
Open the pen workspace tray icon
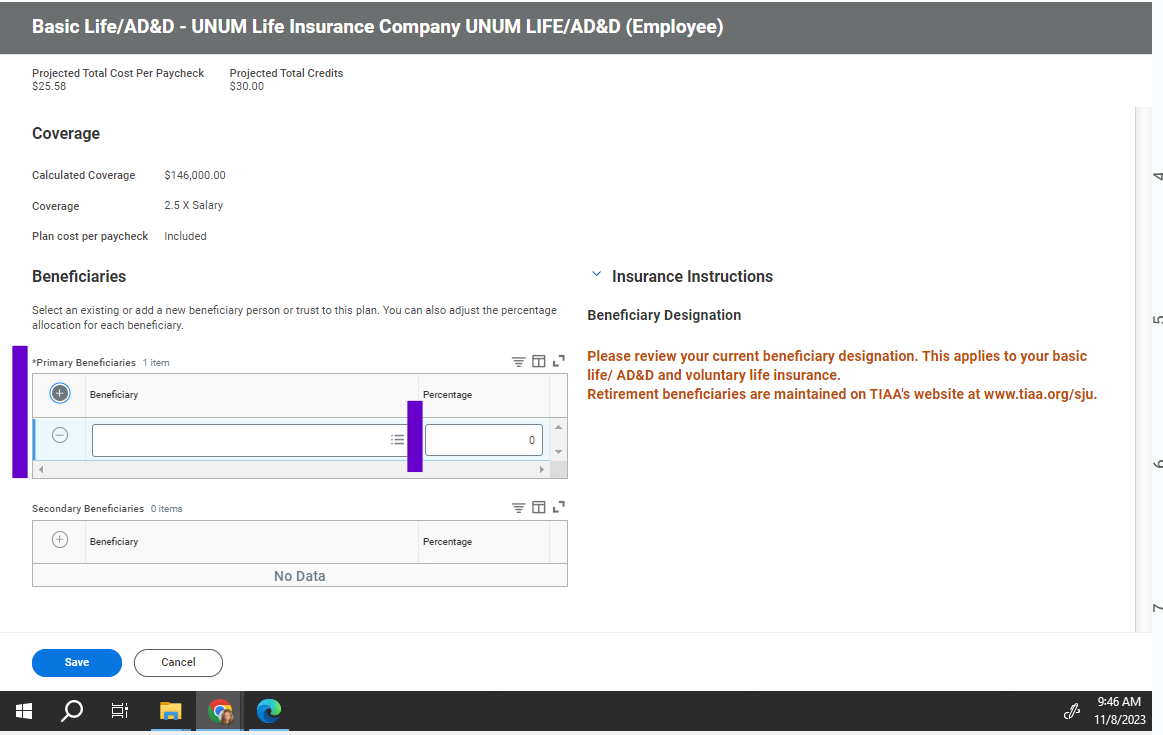(x=1071, y=712)
